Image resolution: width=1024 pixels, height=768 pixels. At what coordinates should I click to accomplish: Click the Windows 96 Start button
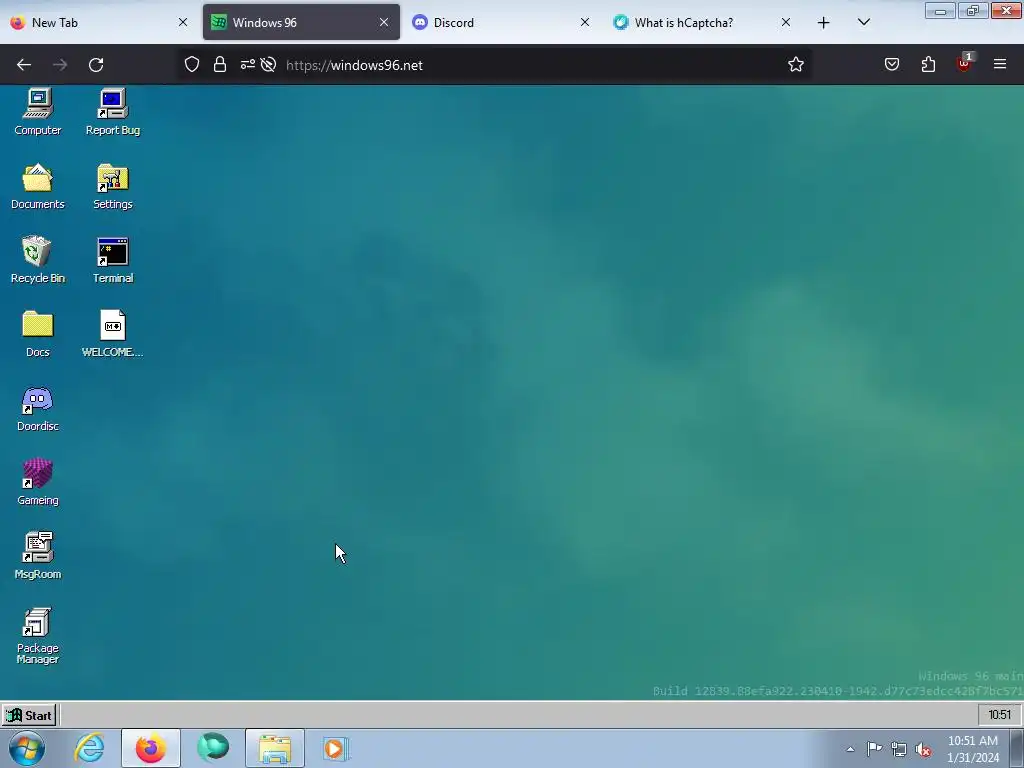click(x=29, y=715)
